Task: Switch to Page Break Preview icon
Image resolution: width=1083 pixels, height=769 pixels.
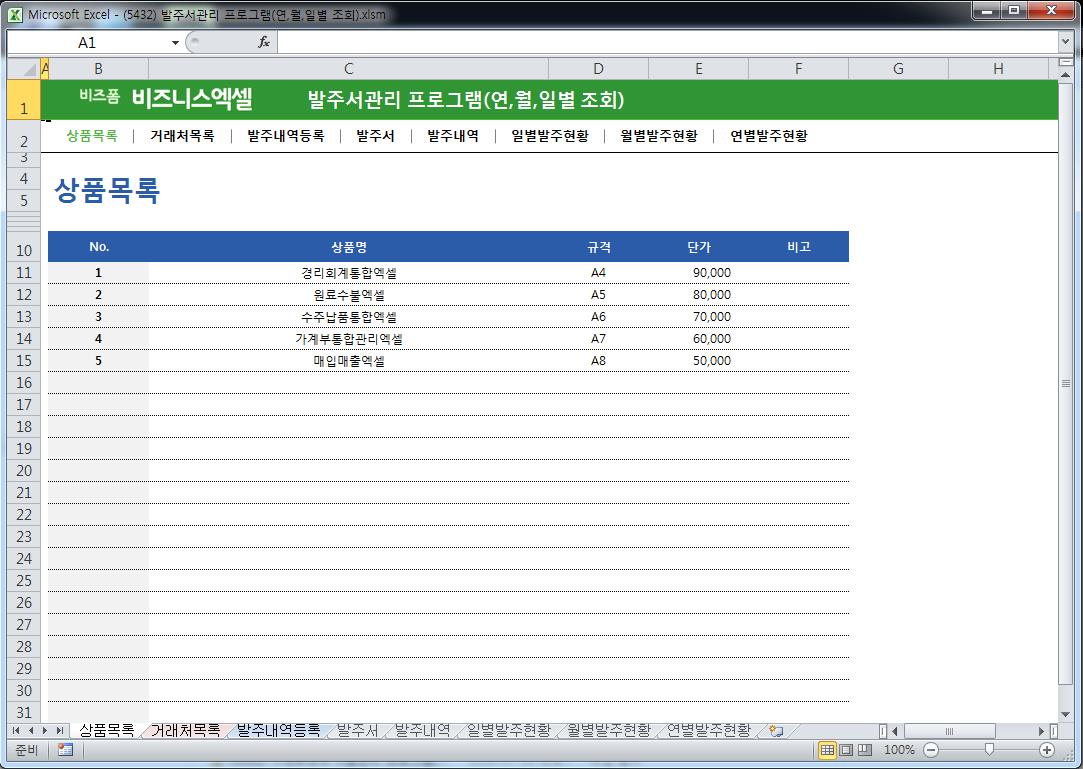Action: pos(864,750)
